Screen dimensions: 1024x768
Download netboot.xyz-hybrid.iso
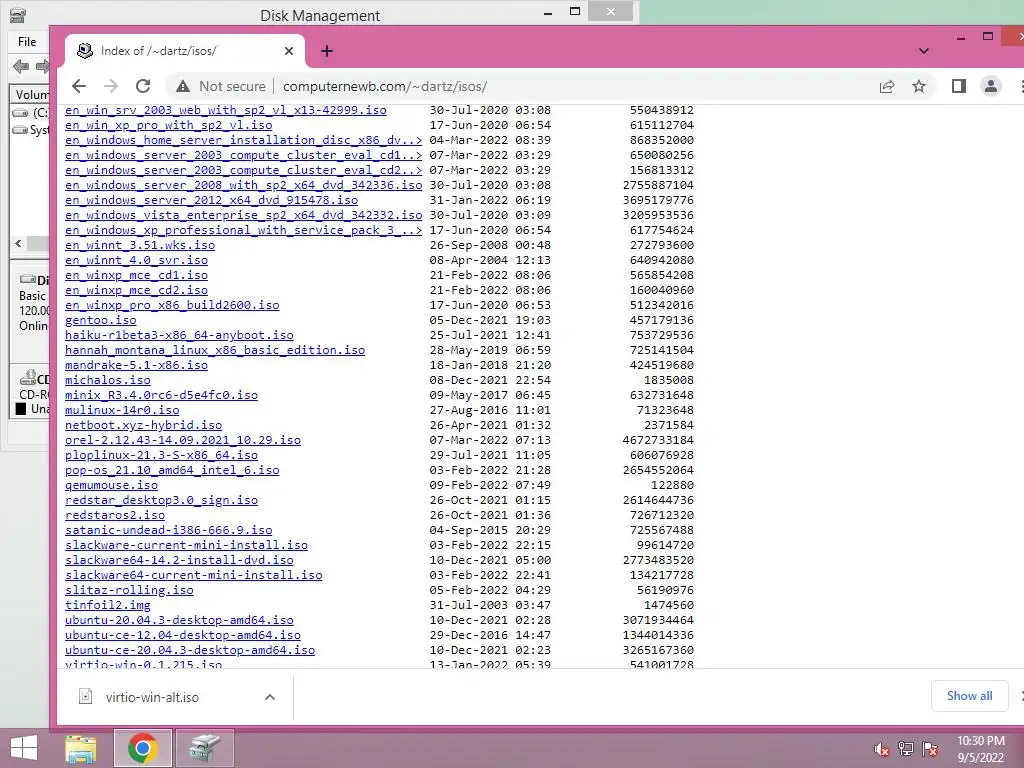[x=144, y=426]
